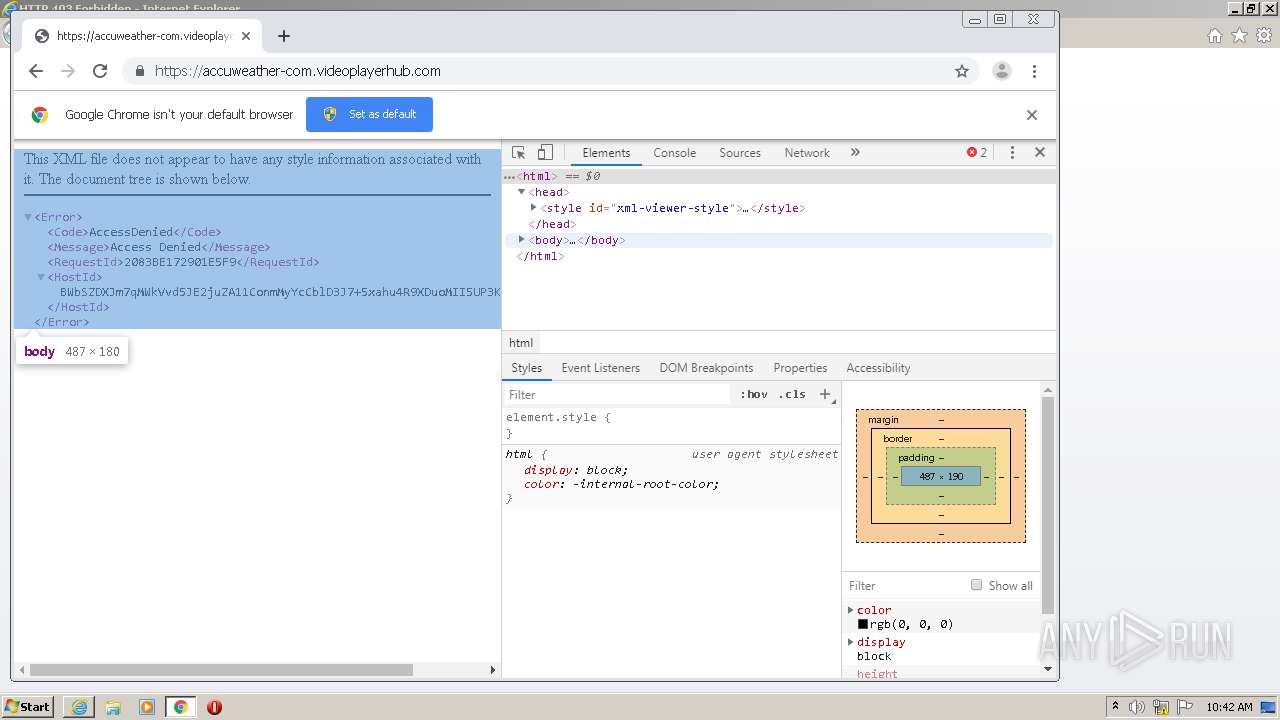This screenshot has height=720, width=1280.
Task: Open the Accessibility sub-tab
Action: coord(878,368)
